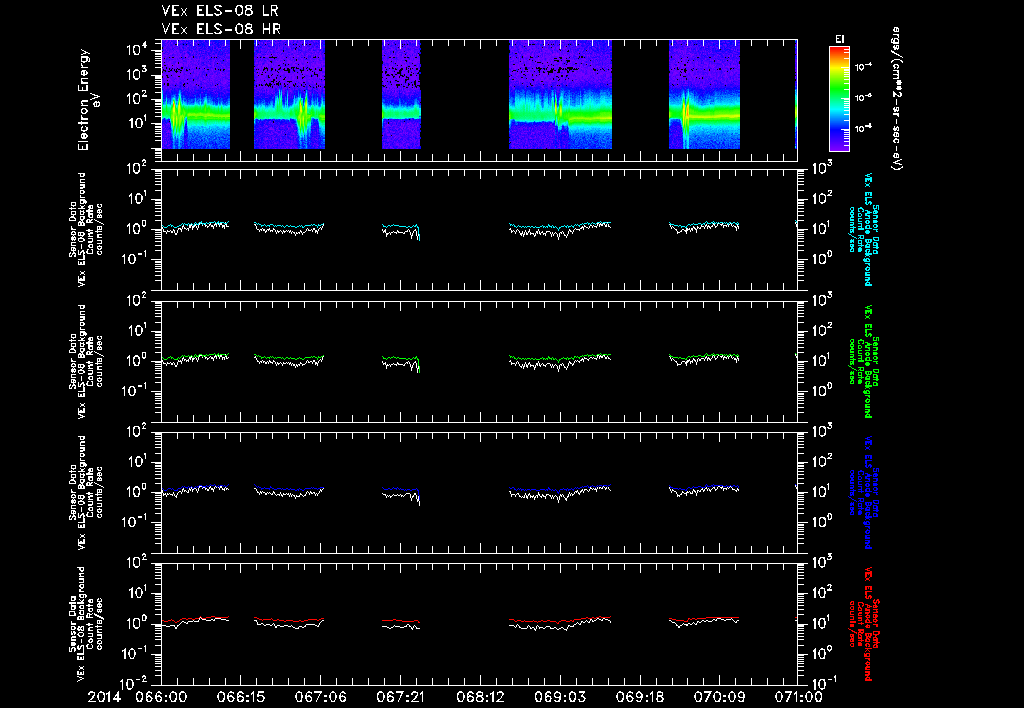
Task: Click the cyan right-axis 'Anode Background' legend text
Action: [868, 229]
